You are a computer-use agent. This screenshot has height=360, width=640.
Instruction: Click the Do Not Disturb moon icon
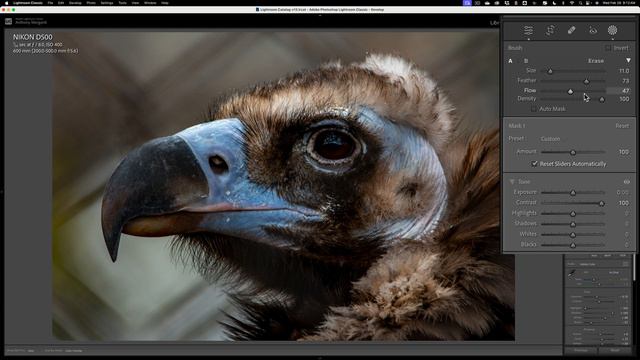click(554, 3)
